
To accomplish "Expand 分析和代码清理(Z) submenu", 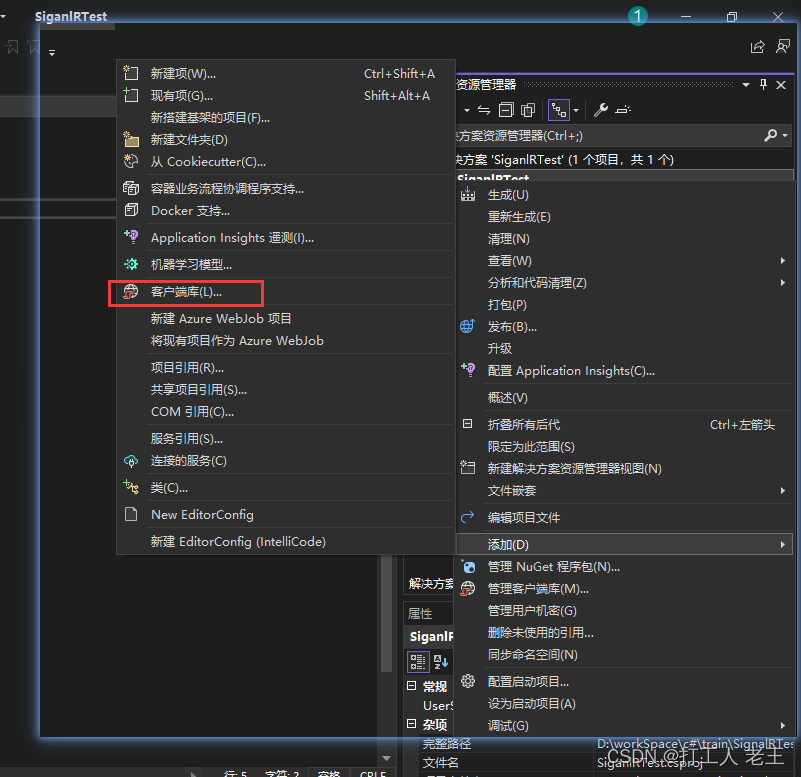I will click(x=624, y=282).
